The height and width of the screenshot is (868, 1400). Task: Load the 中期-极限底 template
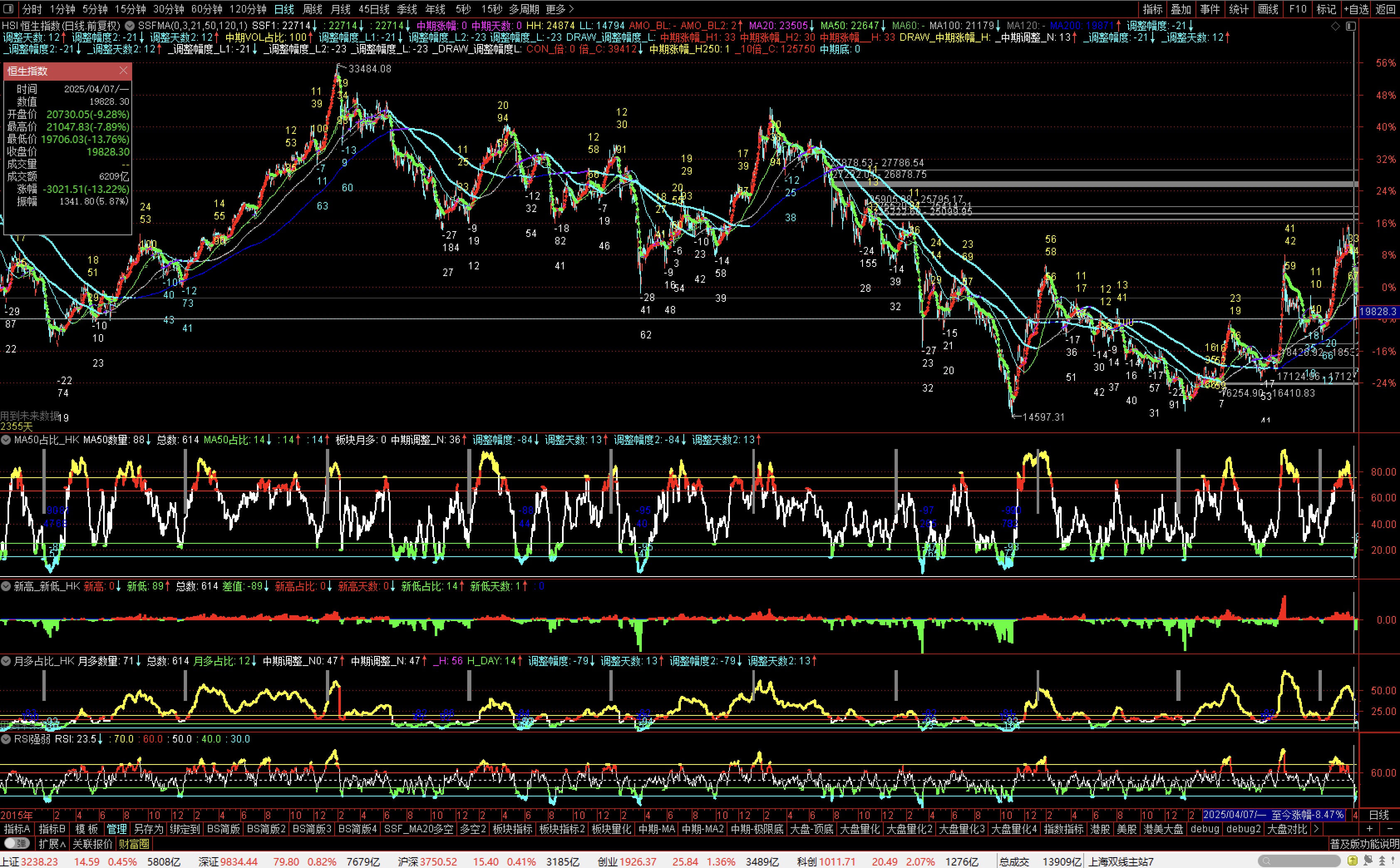(x=757, y=829)
